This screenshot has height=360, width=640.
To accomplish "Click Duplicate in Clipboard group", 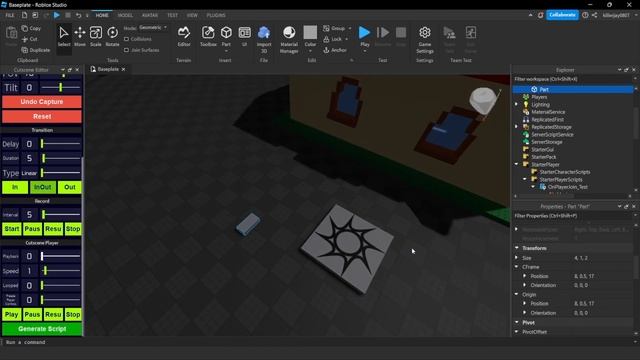I will (x=36, y=50).
